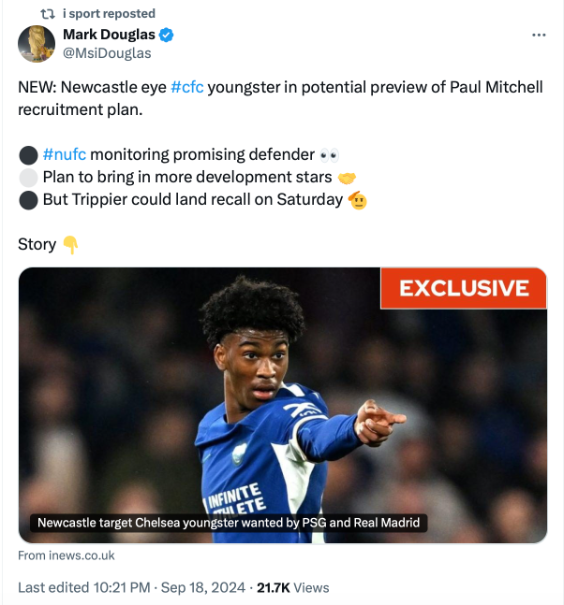Viewport: 564px width, 605px height.
Task: View edit history via 'Last edited' timestamp
Action: 132,588
